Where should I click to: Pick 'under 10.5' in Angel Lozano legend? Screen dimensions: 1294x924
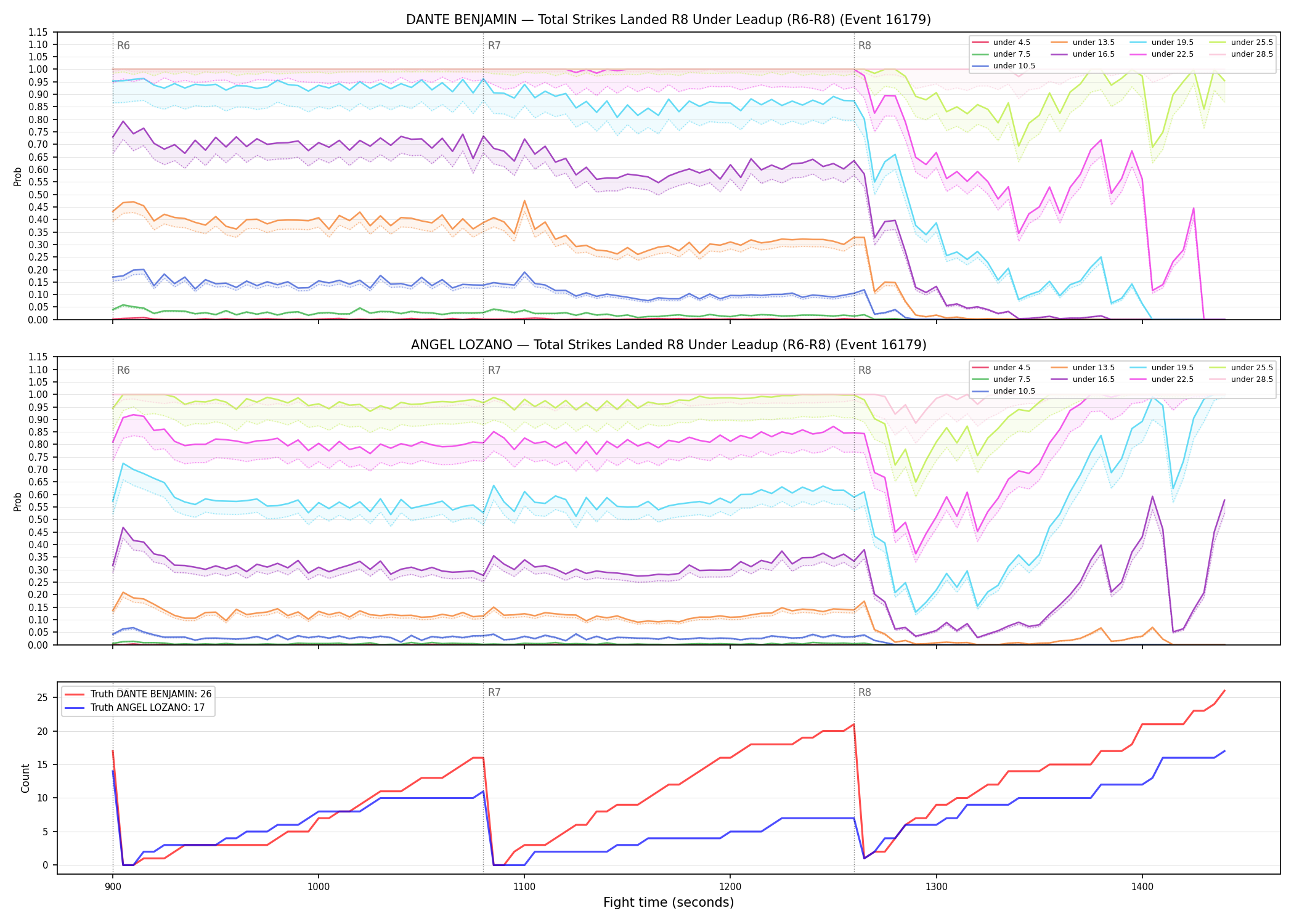tap(1003, 391)
